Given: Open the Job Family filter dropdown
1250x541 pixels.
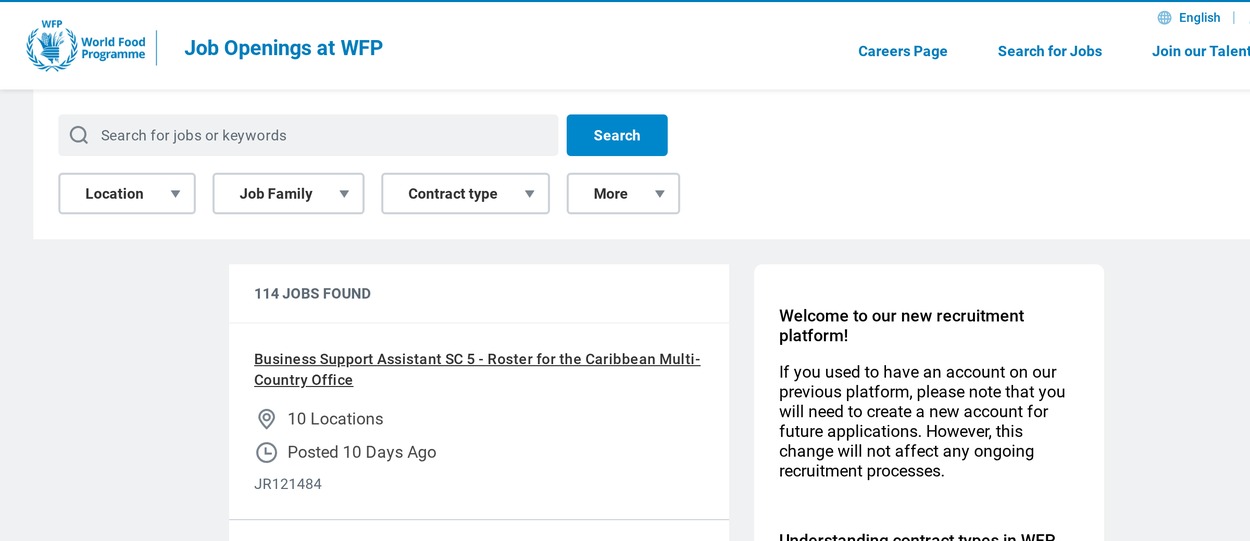Looking at the screenshot, I should 288,194.
